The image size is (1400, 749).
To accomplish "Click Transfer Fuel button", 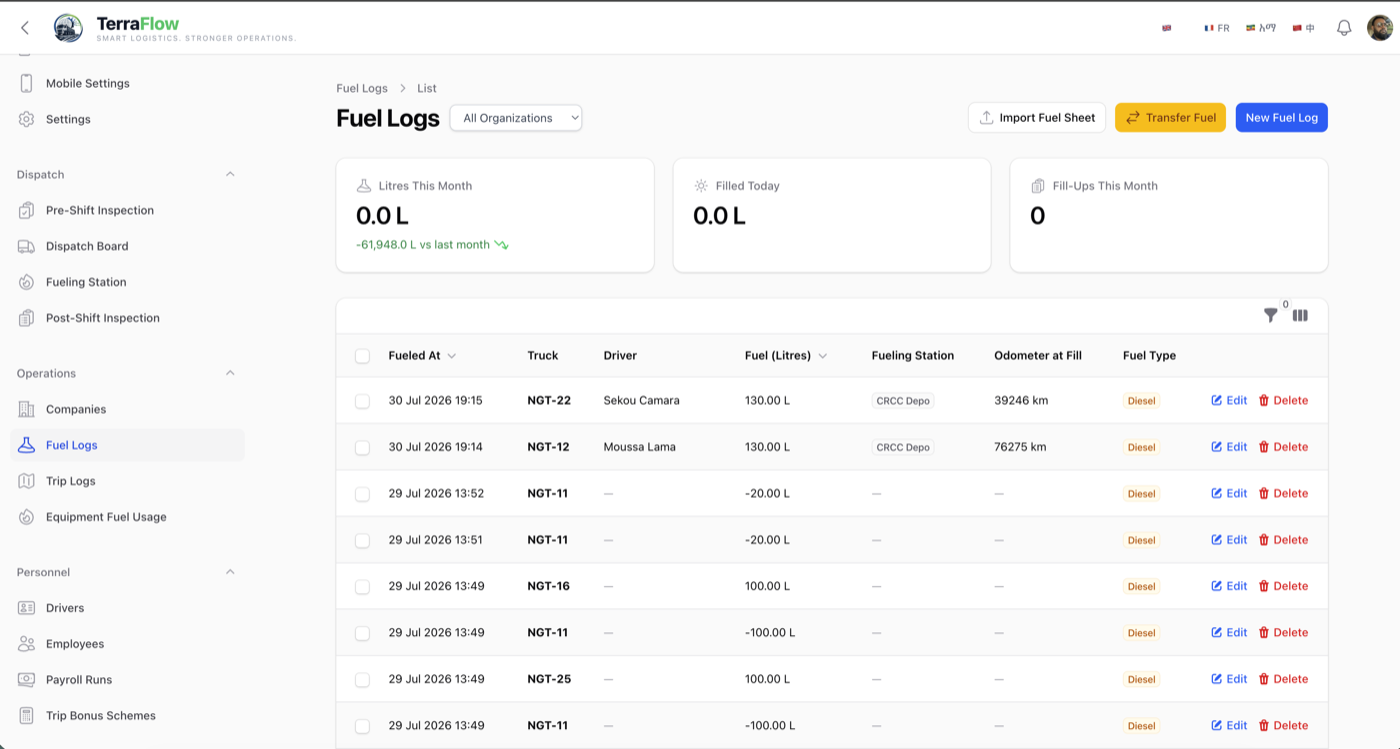I will tap(1170, 117).
